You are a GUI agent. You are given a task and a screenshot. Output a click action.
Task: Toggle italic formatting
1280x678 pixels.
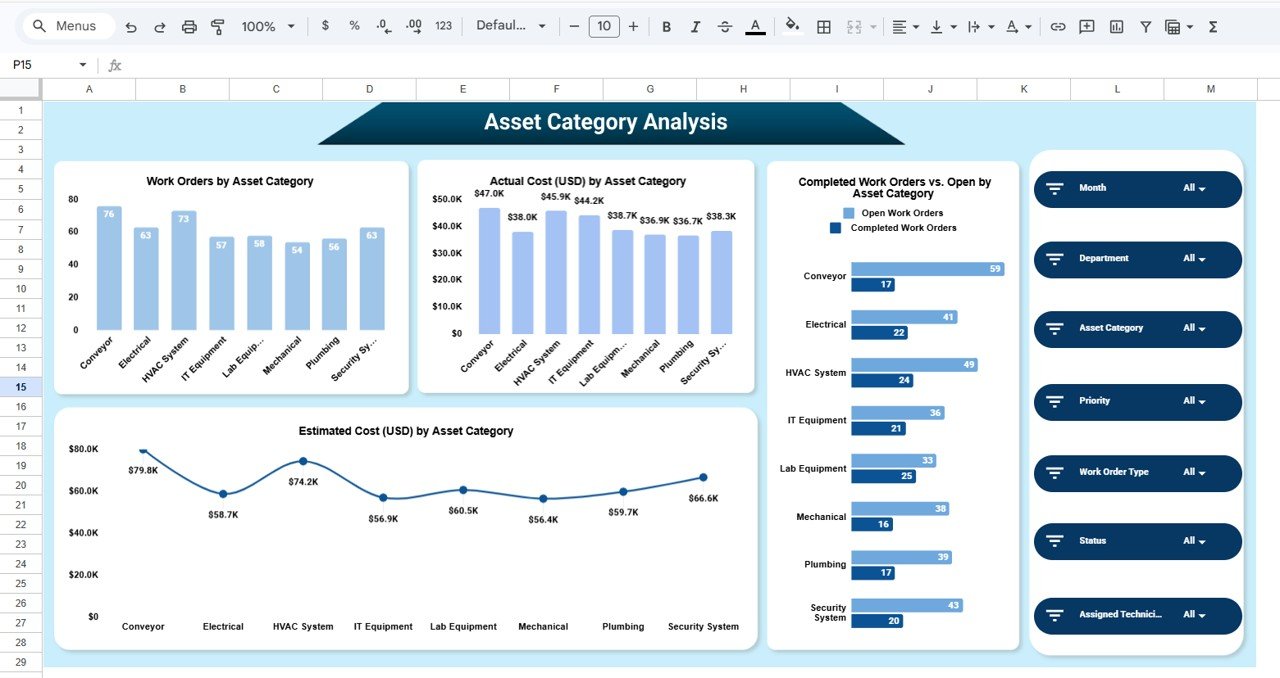695,26
